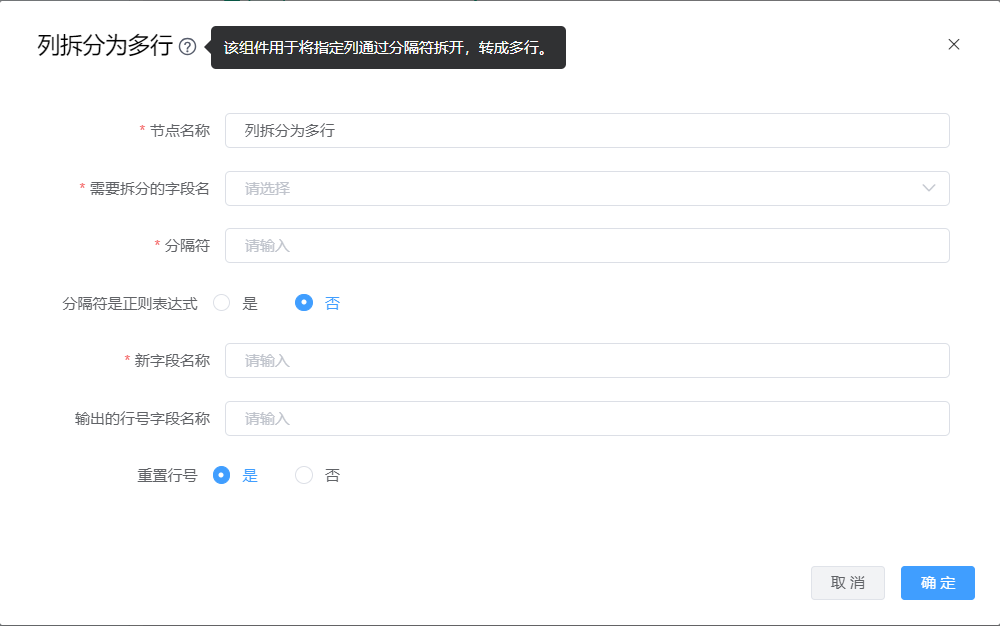Confirm with the blue 确定 button

click(x=937, y=583)
